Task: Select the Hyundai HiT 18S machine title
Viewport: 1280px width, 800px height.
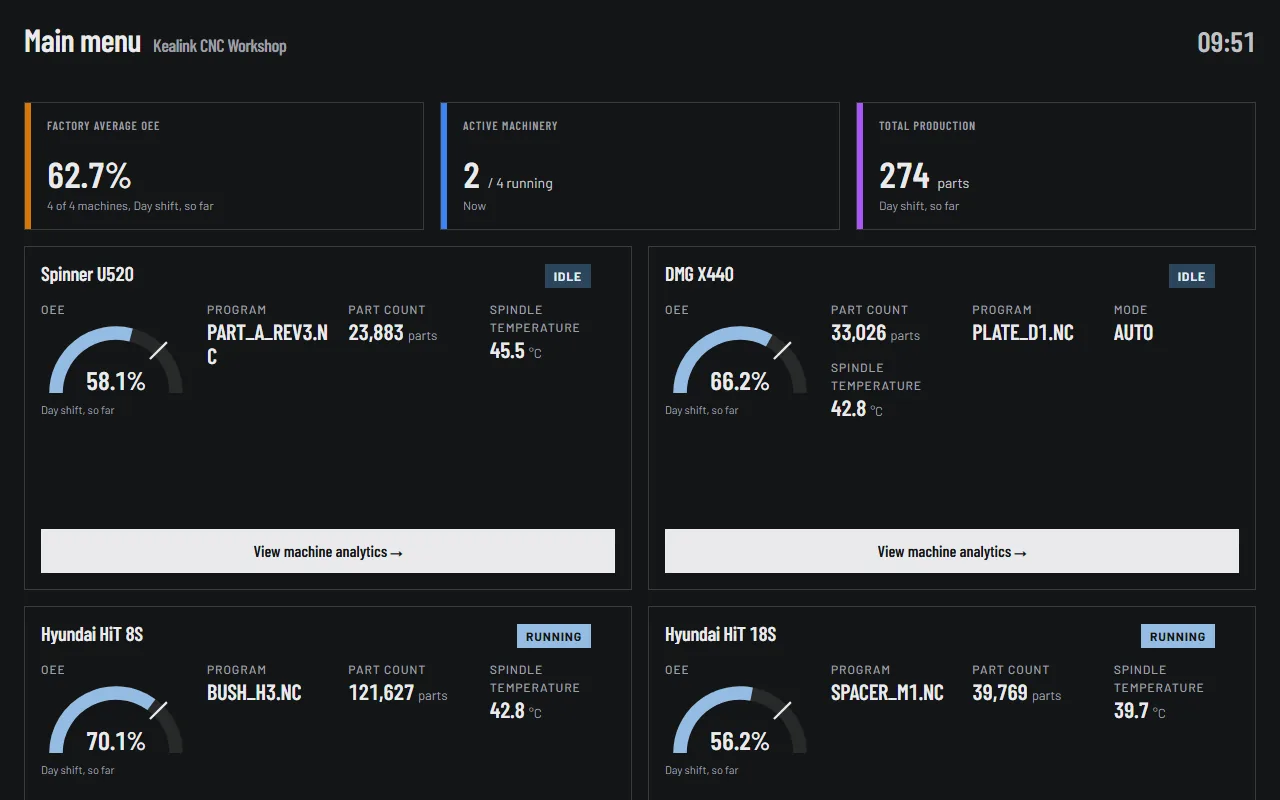Action: click(721, 634)
